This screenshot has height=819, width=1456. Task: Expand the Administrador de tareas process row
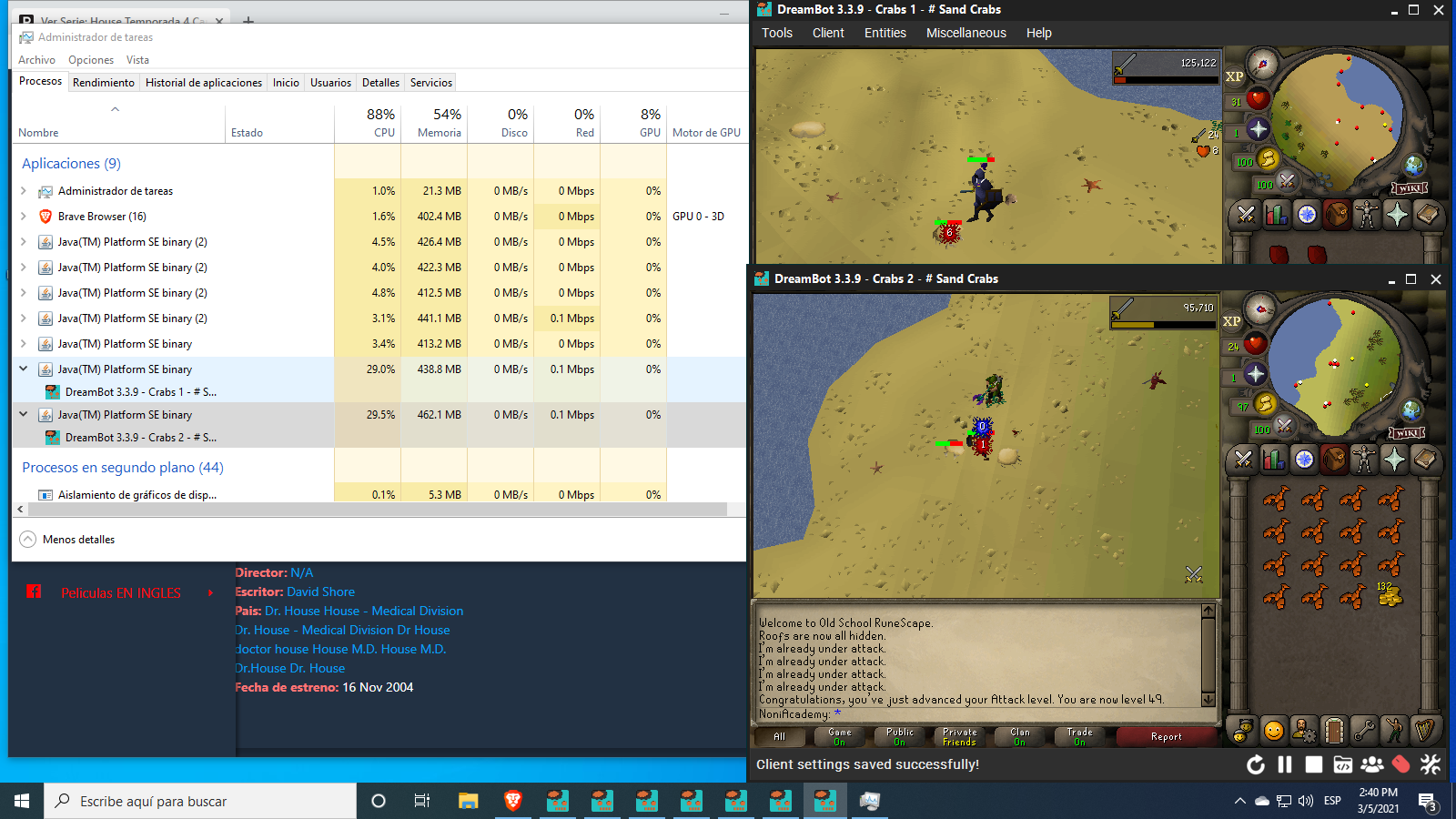click(24, 191)
